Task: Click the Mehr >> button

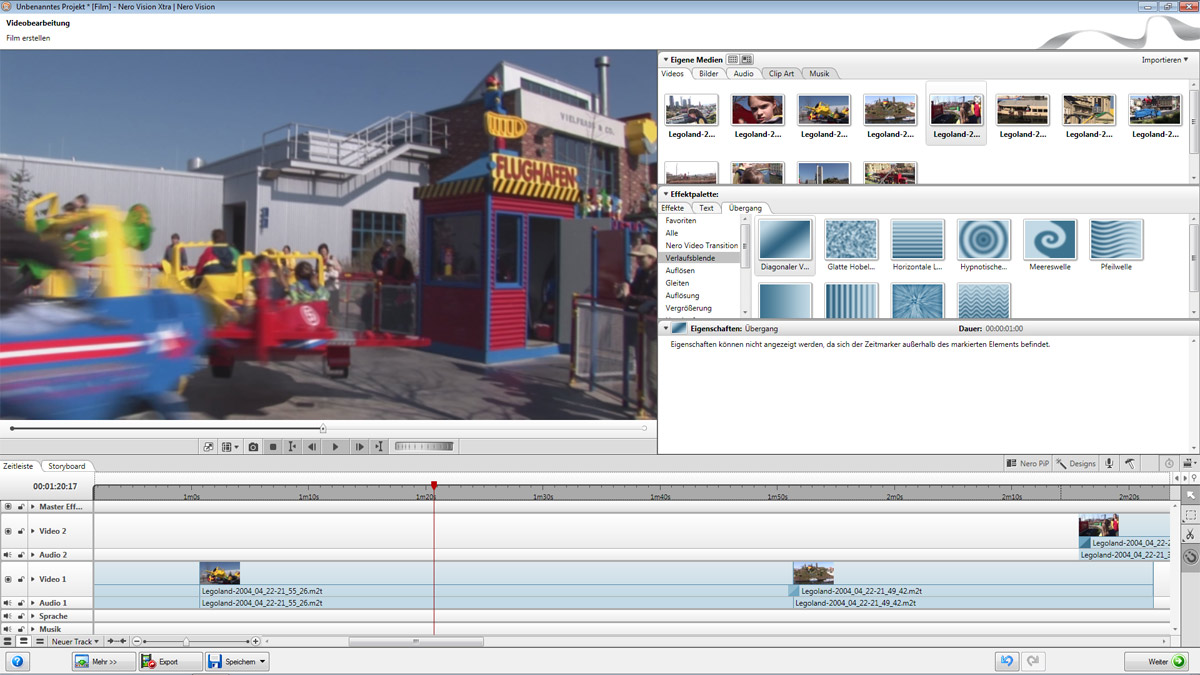Action: (104, 661)
